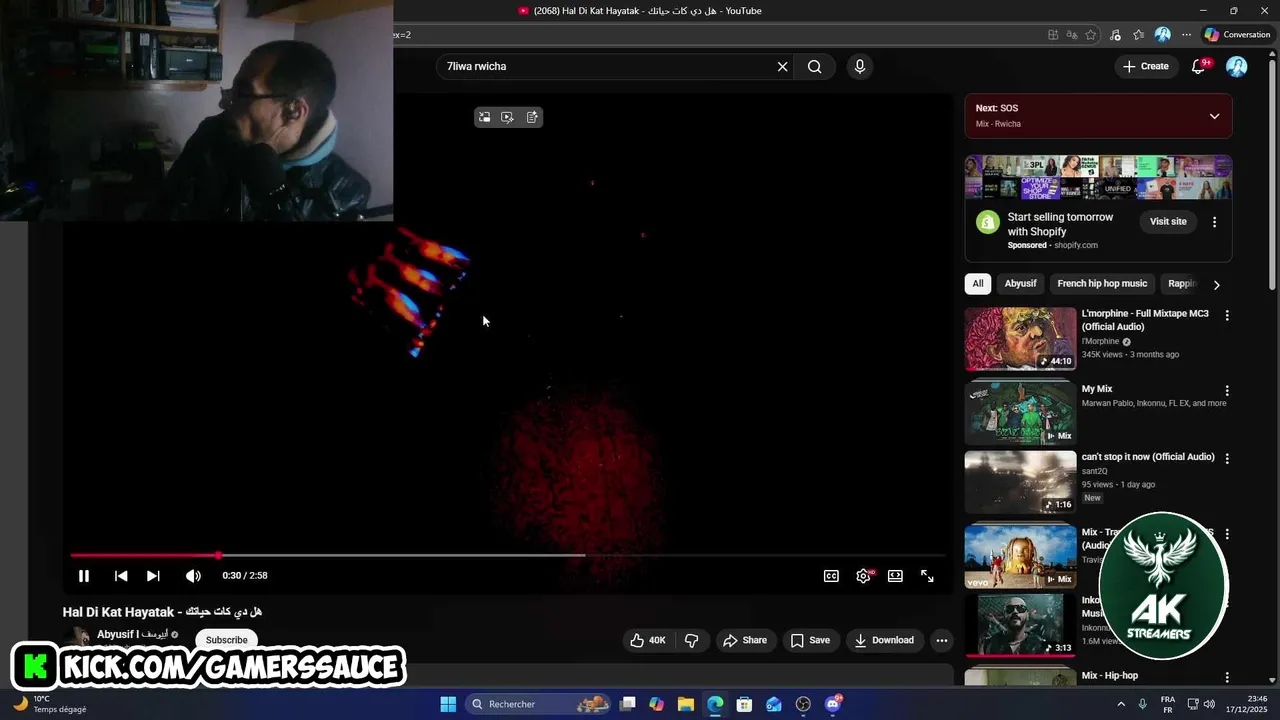Open L'morphine Full Mixtape MC3 thumbnail
1280x720 pixels.
(1020, 339)
